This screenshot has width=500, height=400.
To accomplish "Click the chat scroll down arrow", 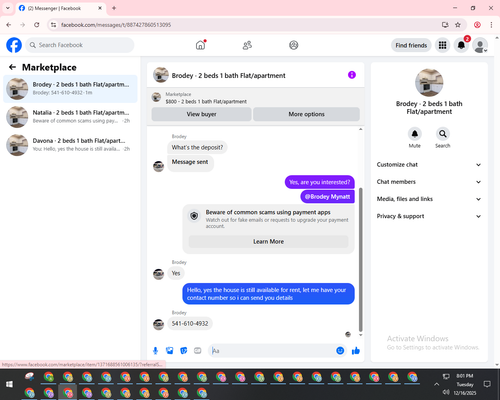I will pos(360,335).
